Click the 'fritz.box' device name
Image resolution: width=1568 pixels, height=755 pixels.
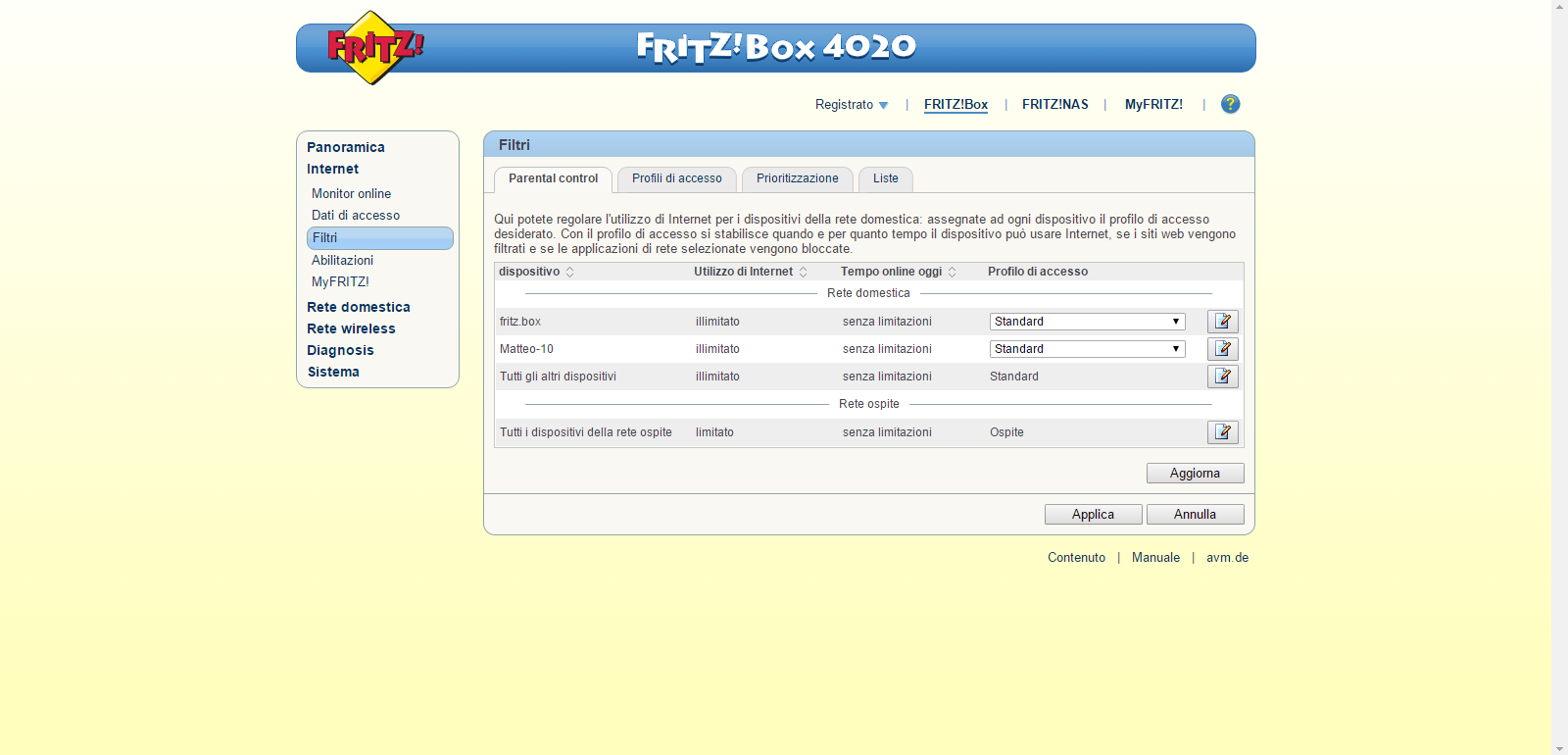pos(520,322)
